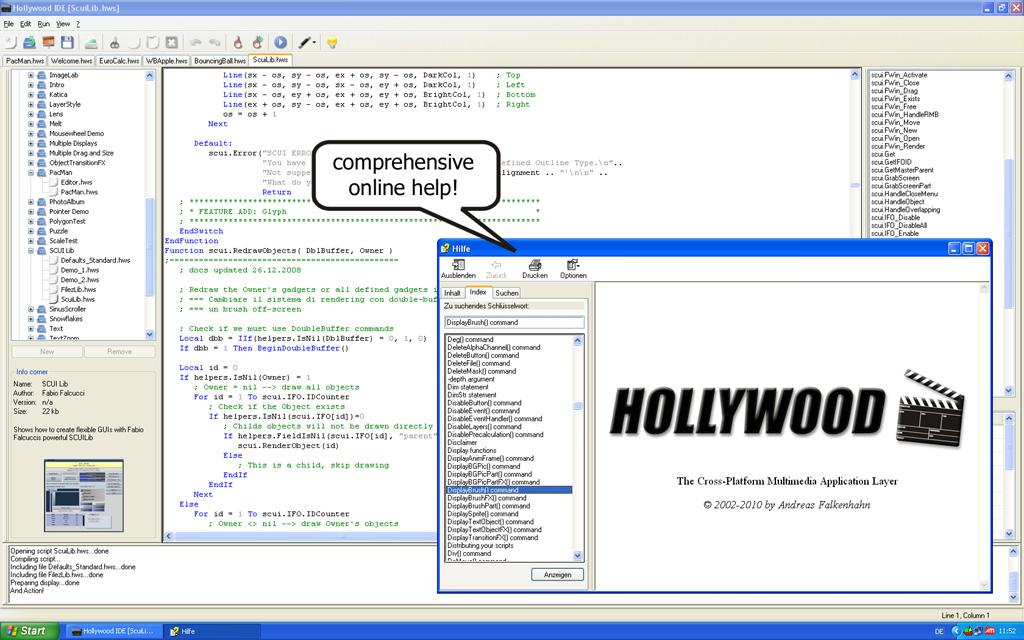Open the Run menu
Viewport: 1024px width, 640px height.
[x=44, y=24]
